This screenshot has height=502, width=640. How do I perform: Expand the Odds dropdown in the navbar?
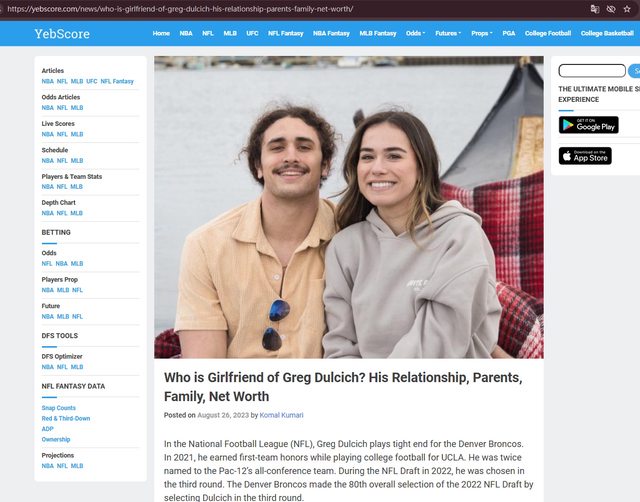pos(415,33)
